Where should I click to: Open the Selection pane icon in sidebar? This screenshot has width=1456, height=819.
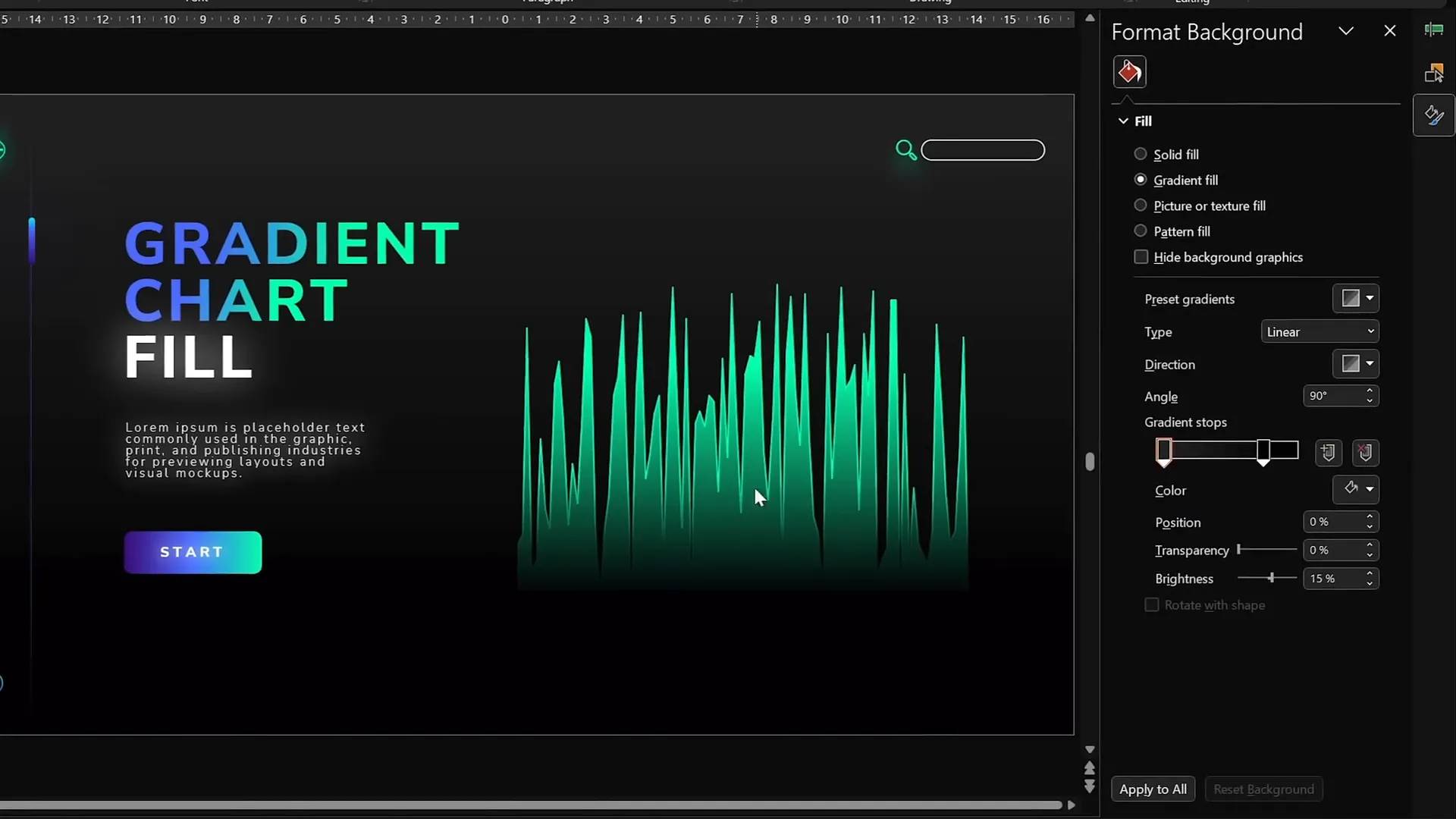(x=1433, y=73)
